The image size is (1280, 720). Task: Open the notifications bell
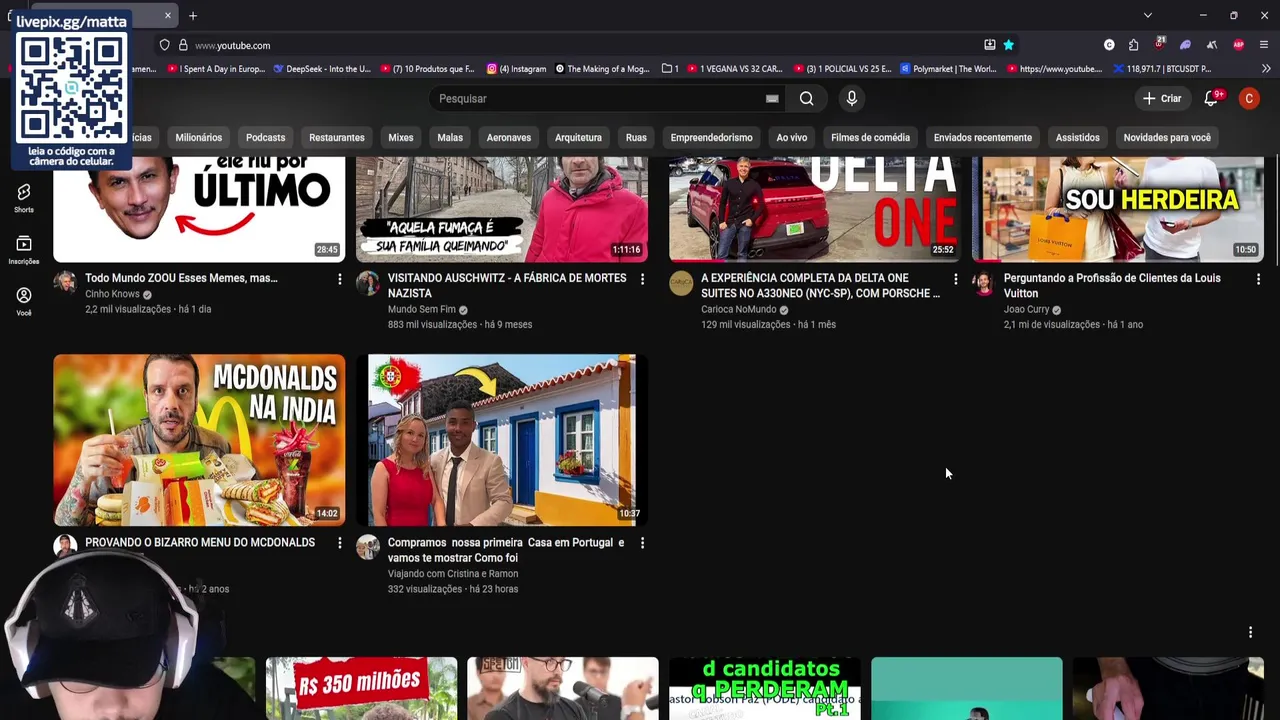1211,98
